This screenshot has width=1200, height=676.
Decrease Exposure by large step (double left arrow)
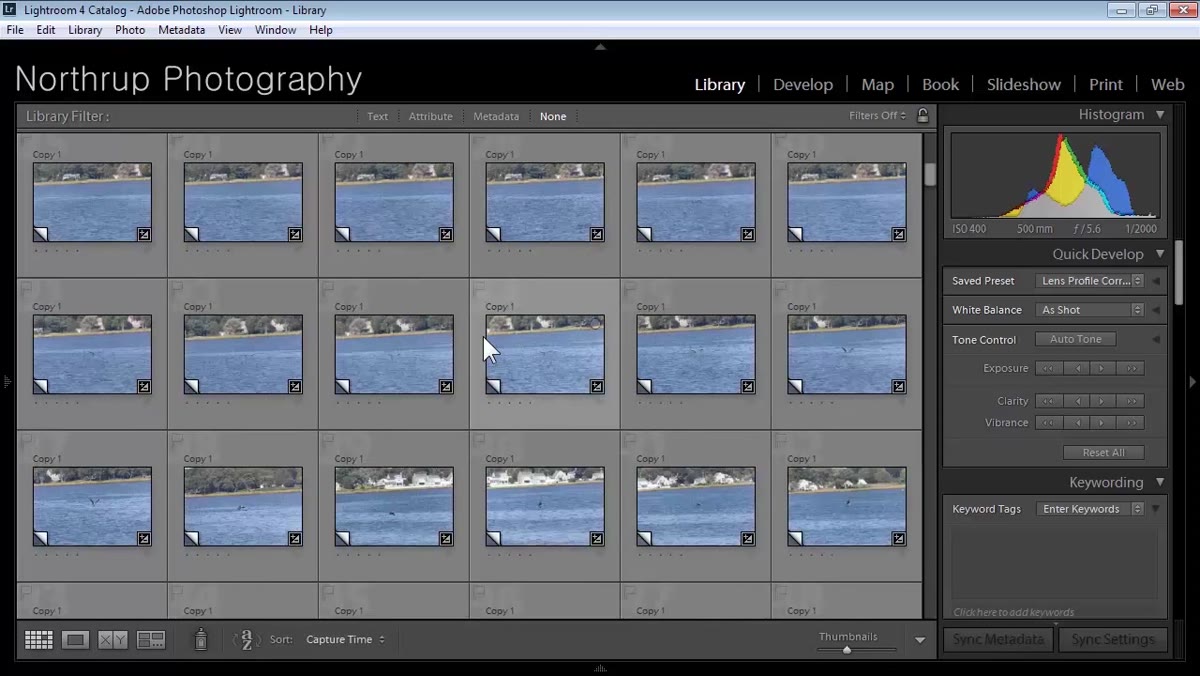1048,369
